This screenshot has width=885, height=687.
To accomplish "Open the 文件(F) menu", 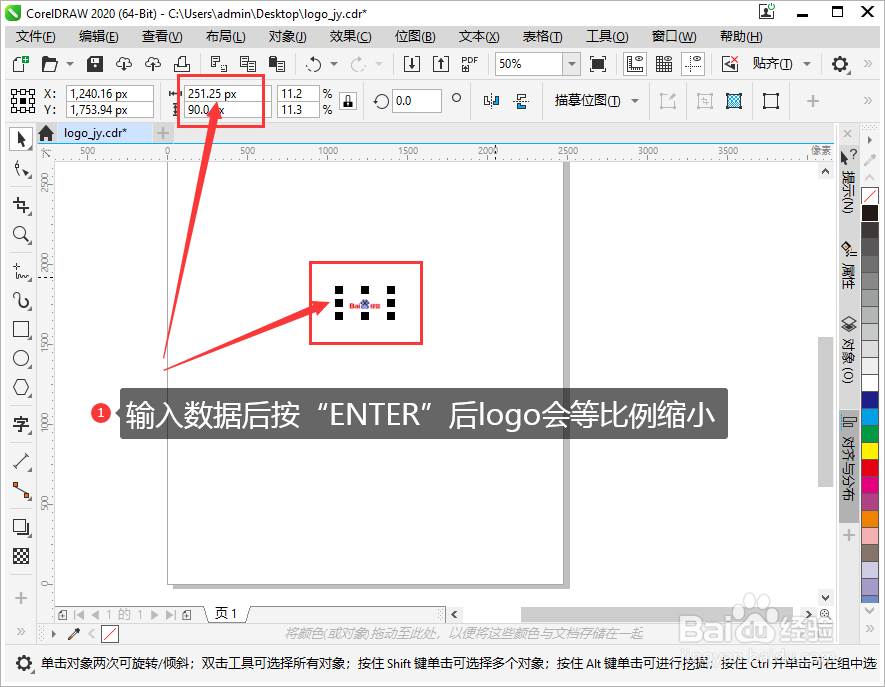I will 36,37.
